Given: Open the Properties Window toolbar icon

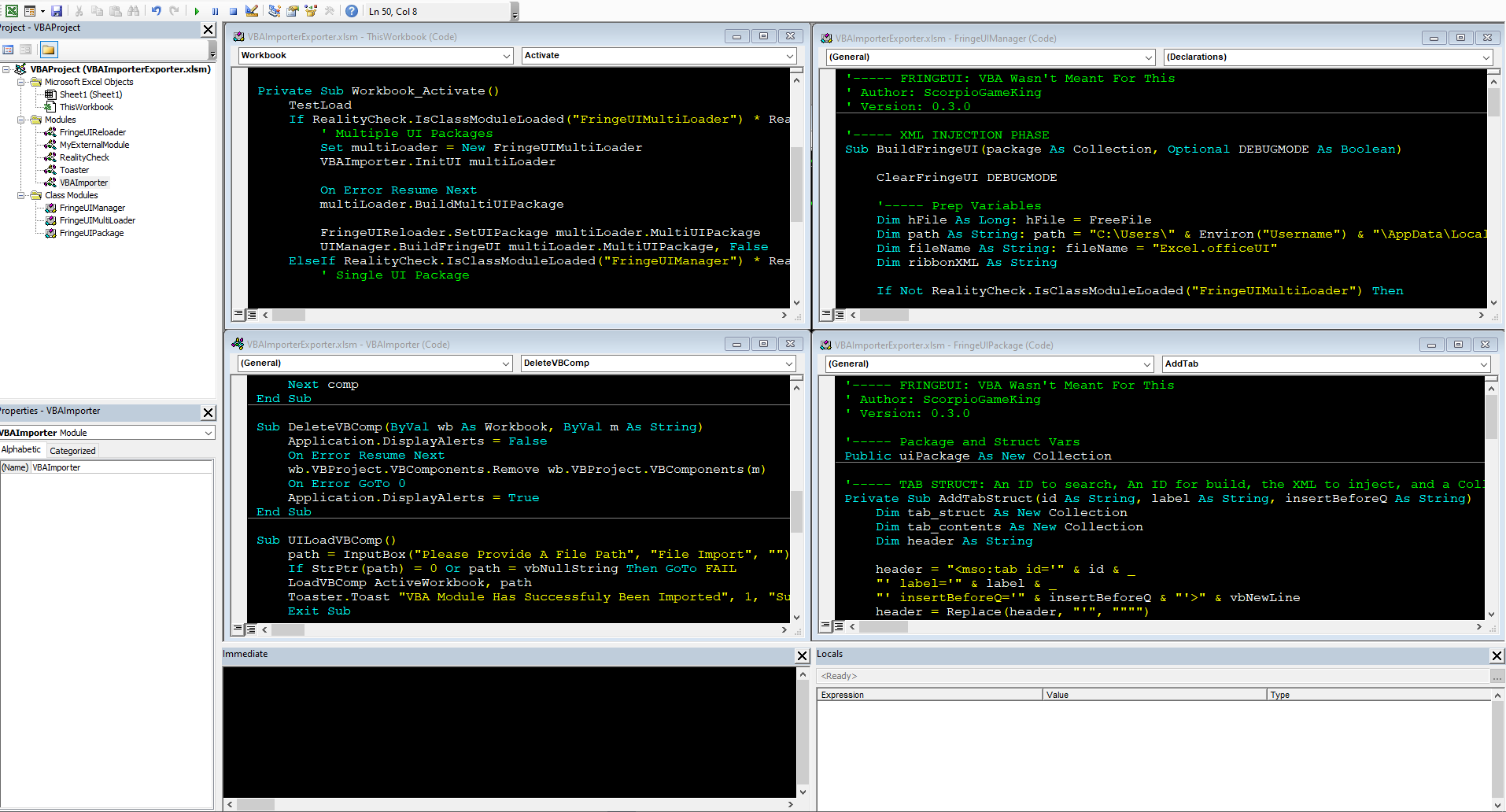Looking at the screenshot, I should click(293, 11).
